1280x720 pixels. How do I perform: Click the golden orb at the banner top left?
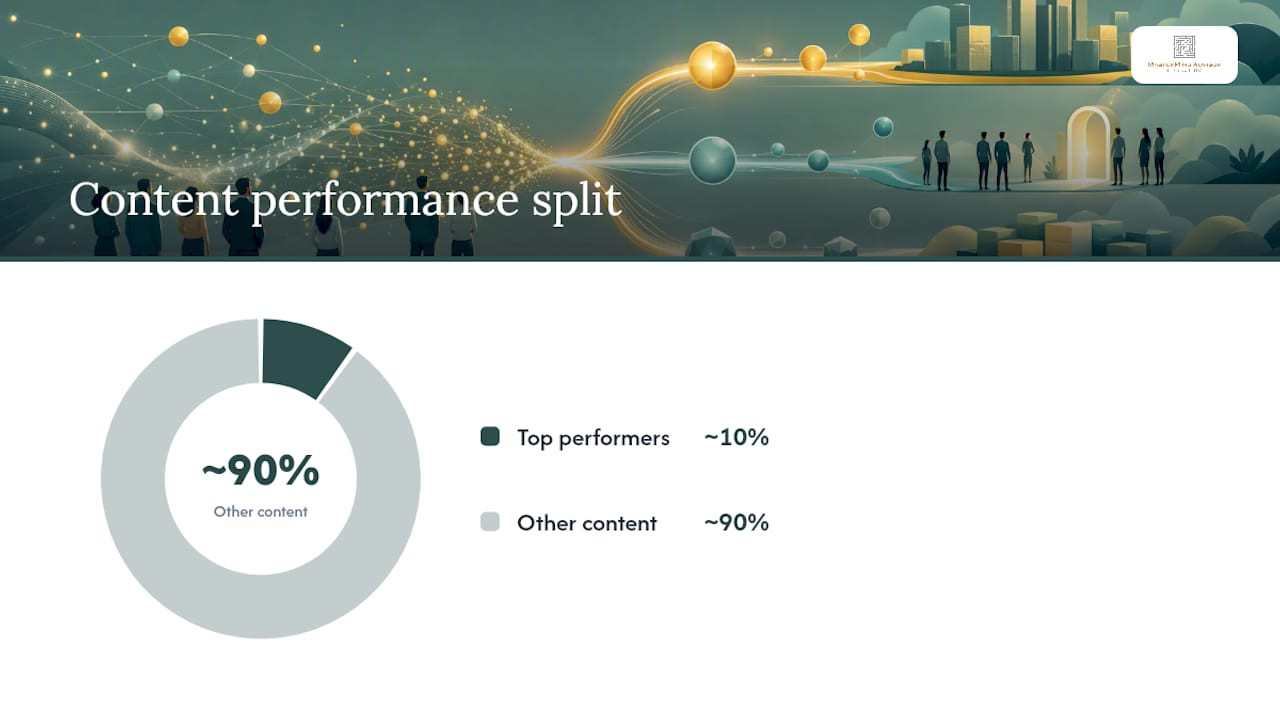coord(178,36)
